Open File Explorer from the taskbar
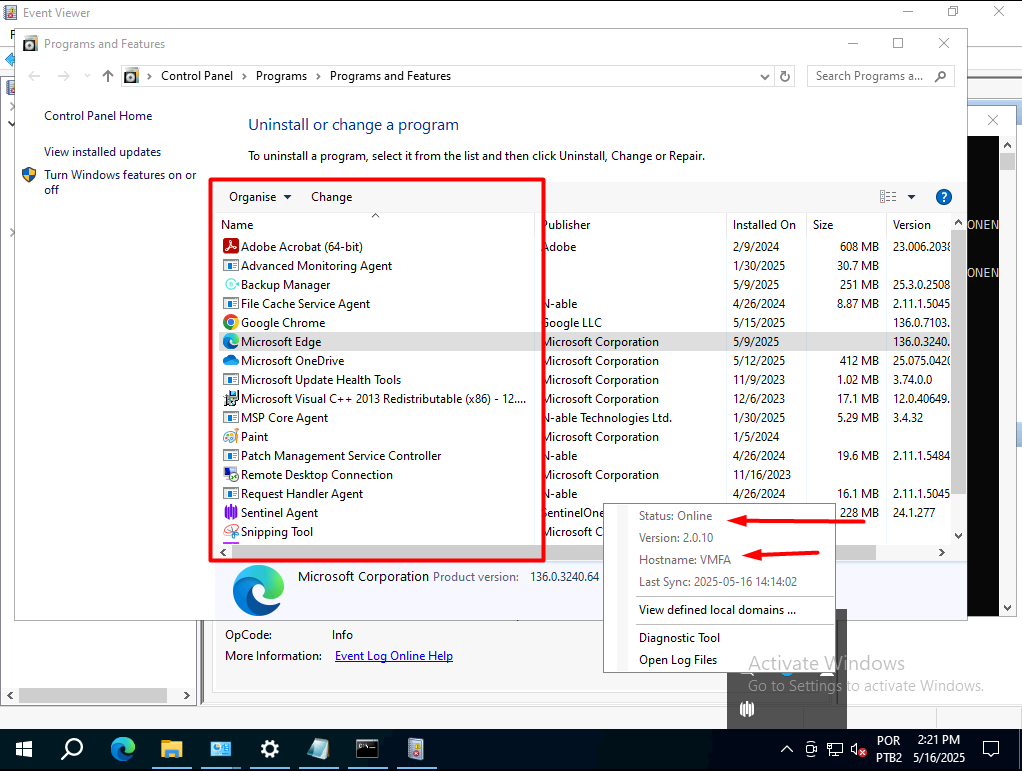The width and height of the screenshot is (1022, 771). point(171,749)
